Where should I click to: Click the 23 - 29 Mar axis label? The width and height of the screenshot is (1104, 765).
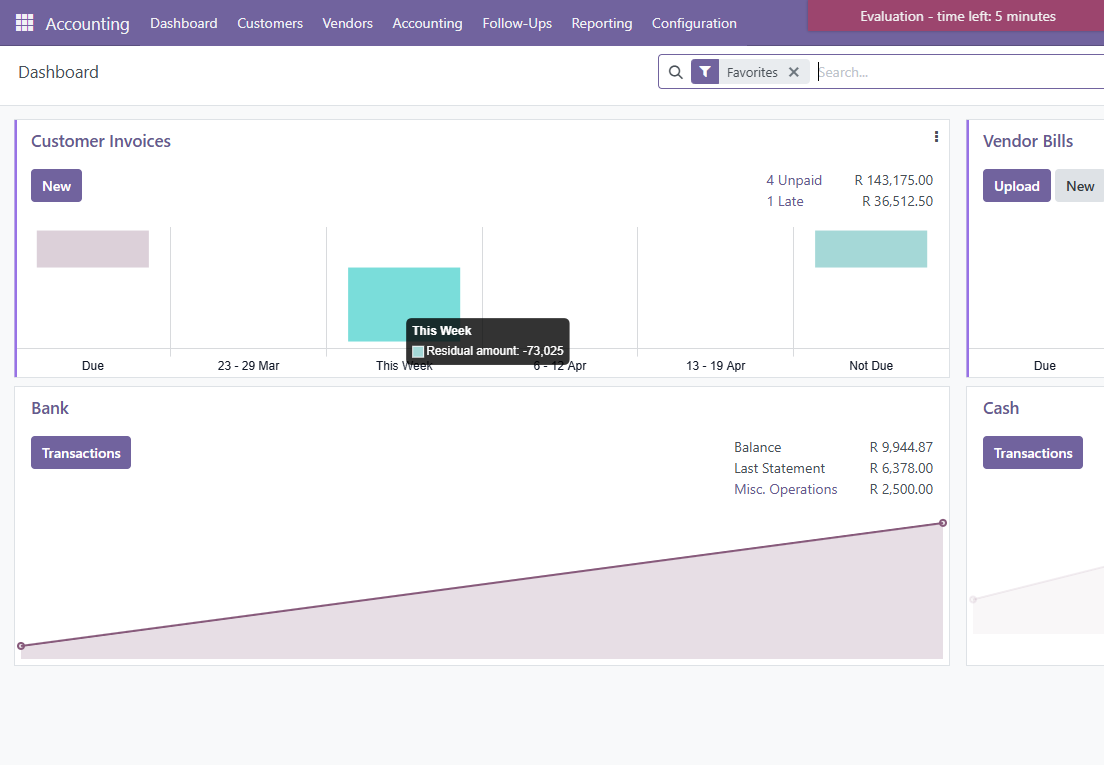pyautogui.click(x=249, y=365)
